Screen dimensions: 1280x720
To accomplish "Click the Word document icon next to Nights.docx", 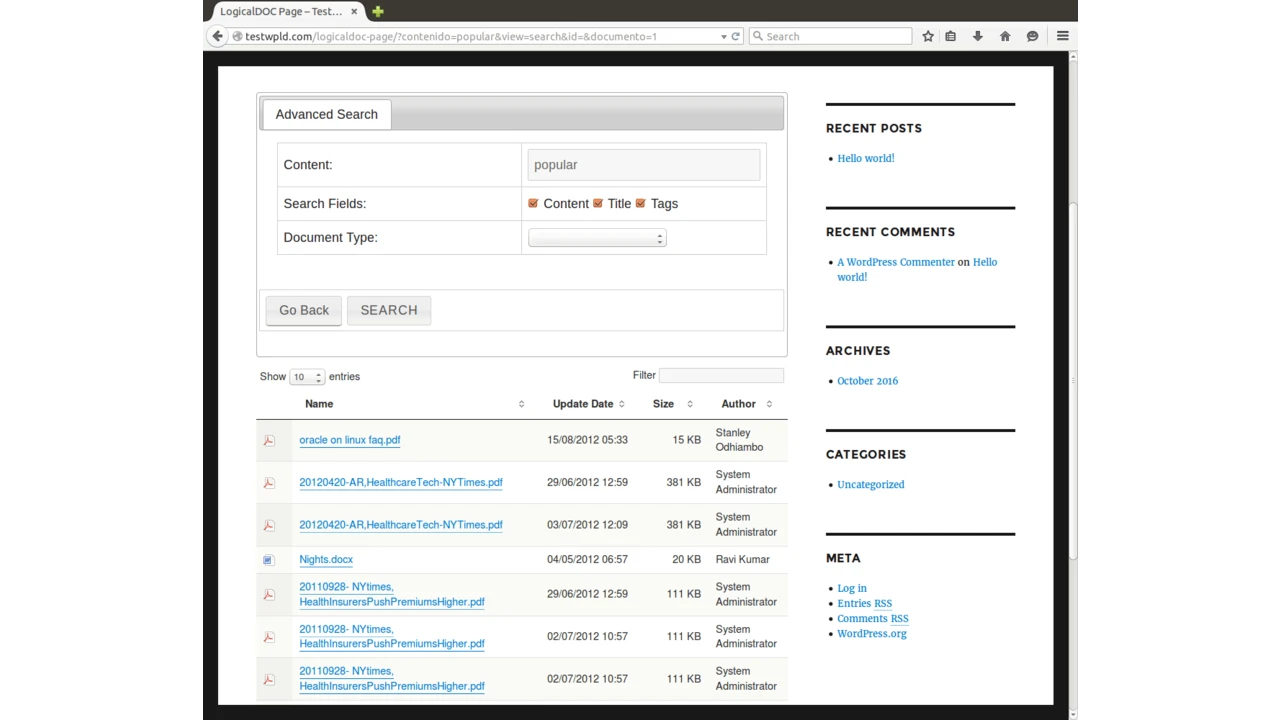I will [267, 559].
